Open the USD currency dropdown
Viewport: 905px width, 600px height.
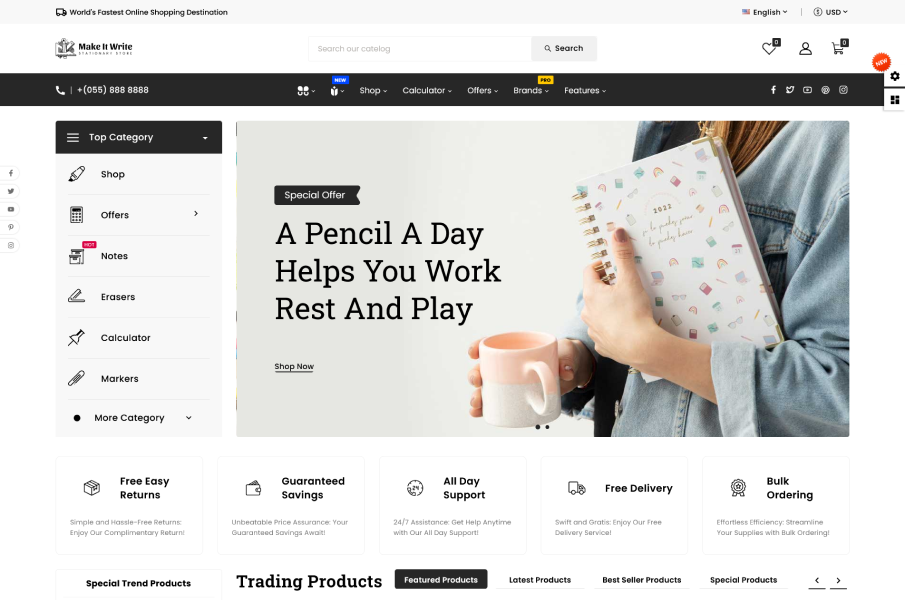(831, 12)
